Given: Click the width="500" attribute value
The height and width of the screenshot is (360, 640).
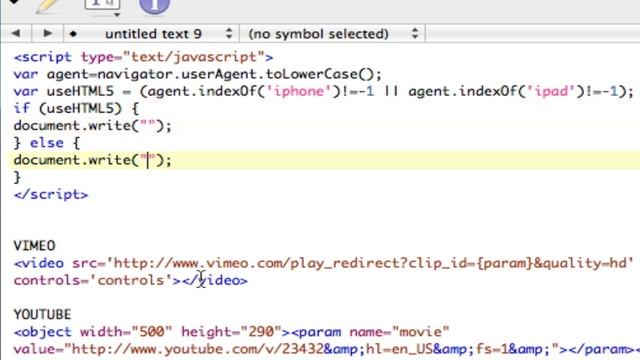Looking at the screenshot, I should (126, 332).
